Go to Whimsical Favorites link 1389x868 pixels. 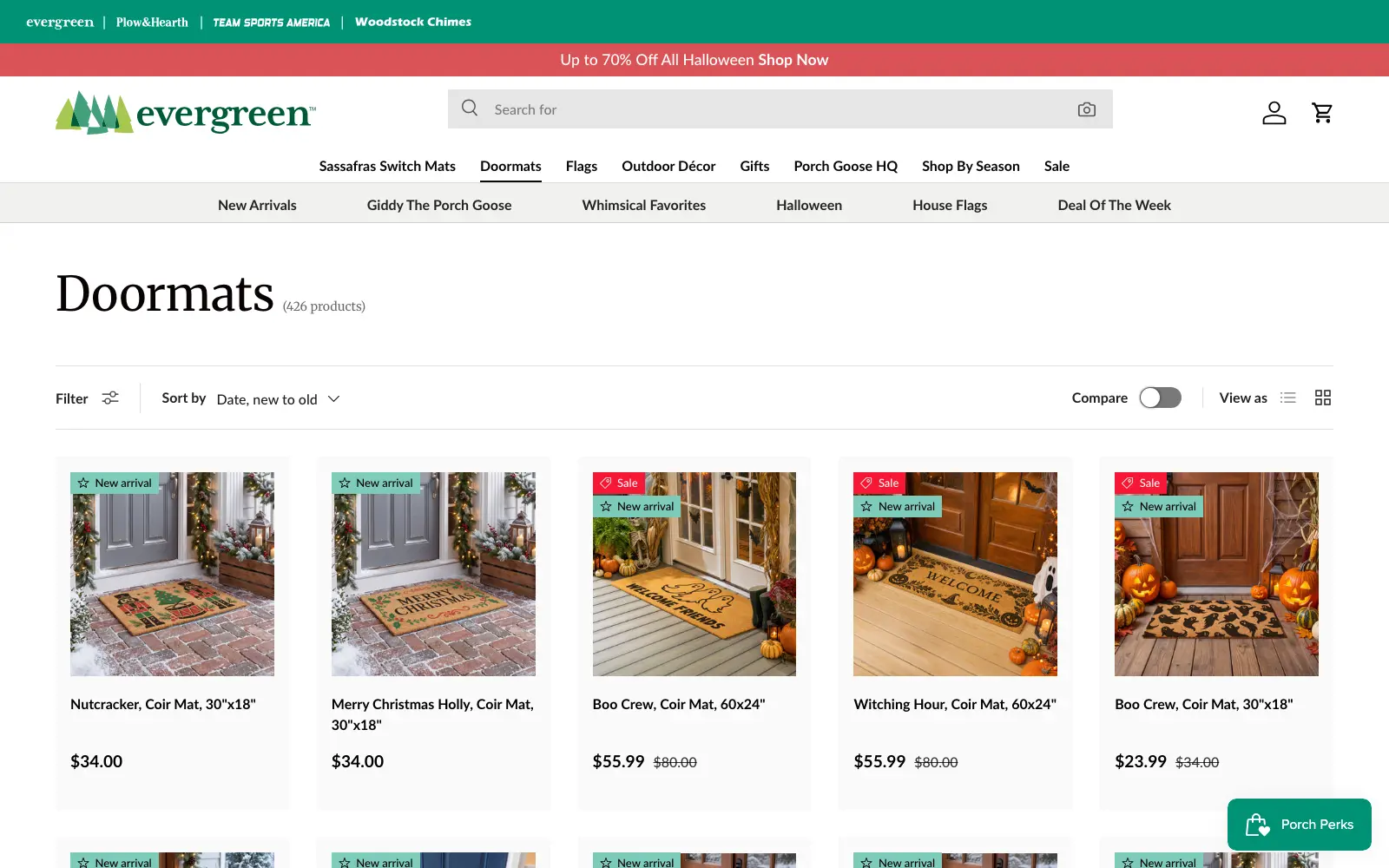coord(644,205)
